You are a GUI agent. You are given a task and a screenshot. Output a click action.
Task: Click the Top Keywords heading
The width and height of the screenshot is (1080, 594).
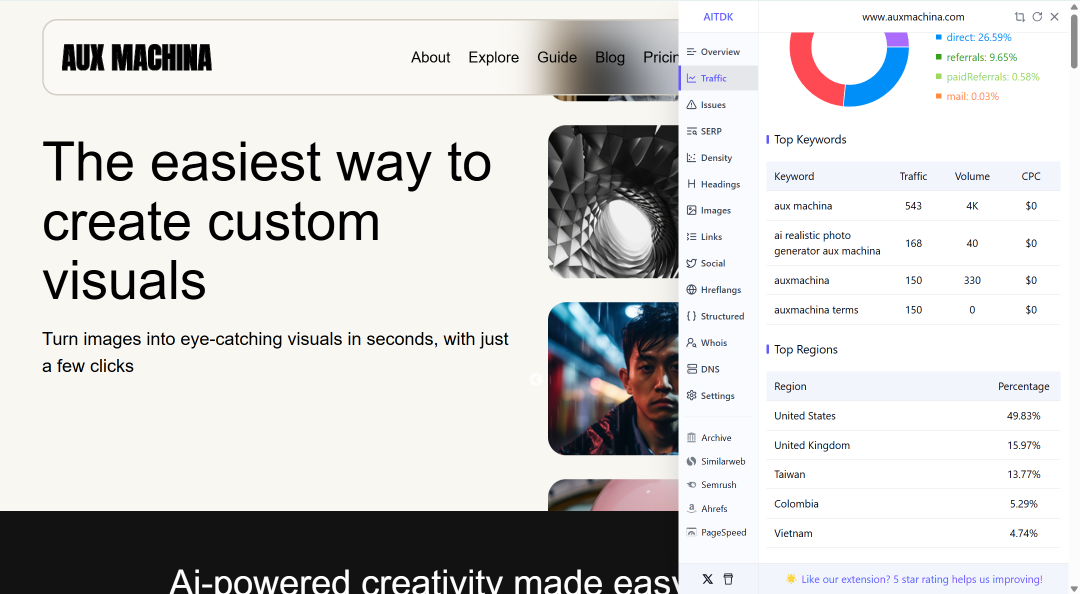point(810,139)
